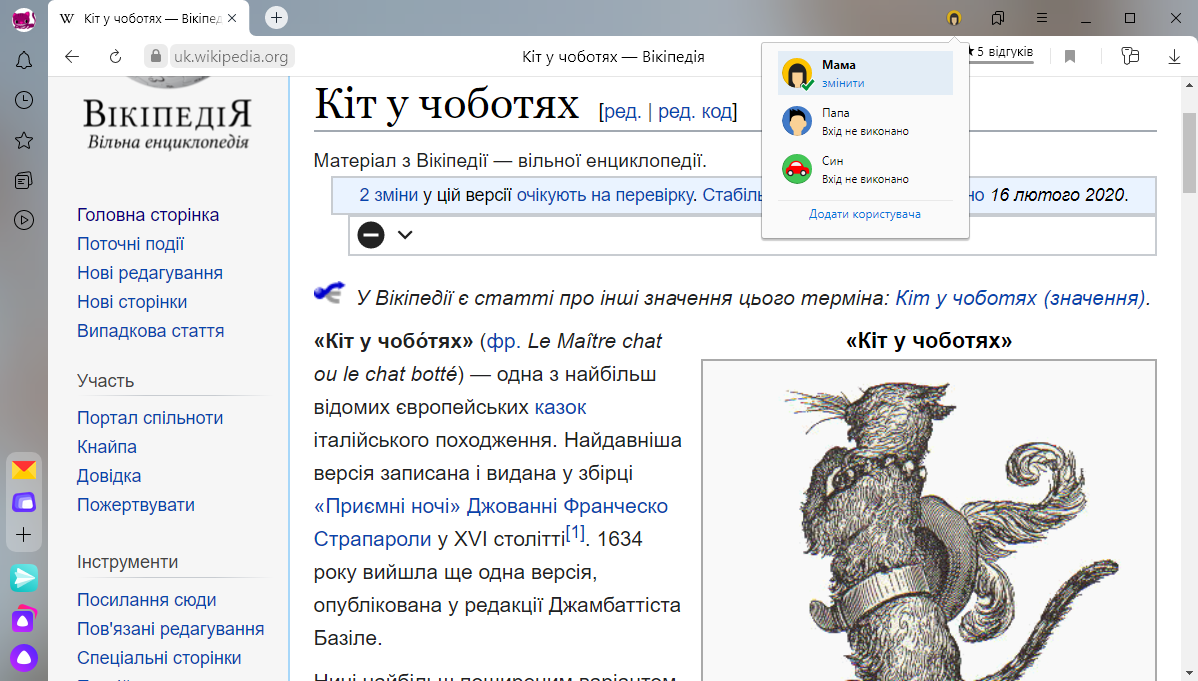Click the uk.wikipedia.org address field
Screen dimensions: 1198x681
click(232, 57)
